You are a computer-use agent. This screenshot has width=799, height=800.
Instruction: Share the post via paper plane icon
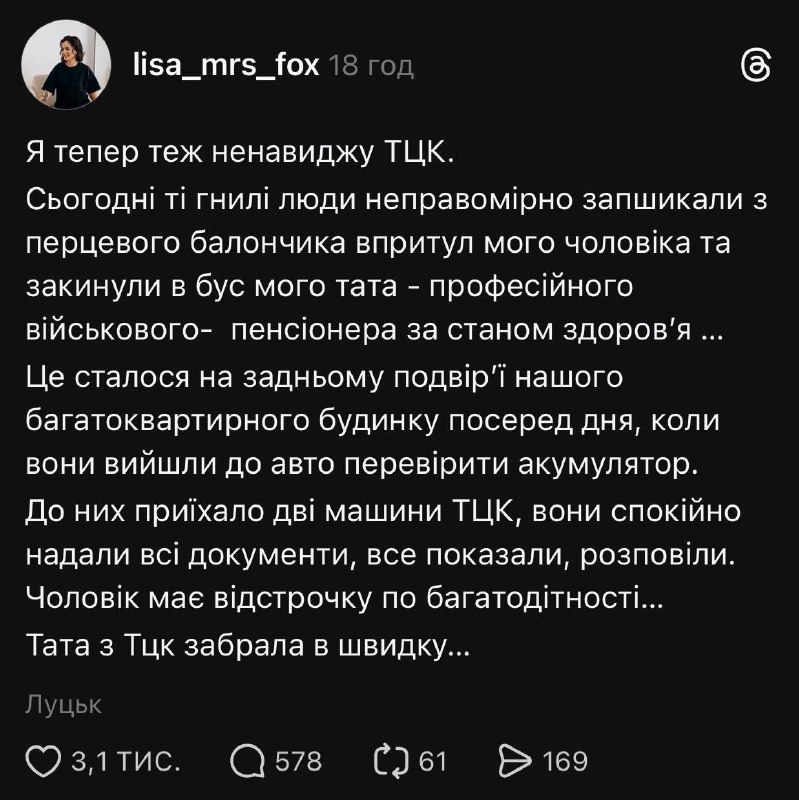click(514, 762)
